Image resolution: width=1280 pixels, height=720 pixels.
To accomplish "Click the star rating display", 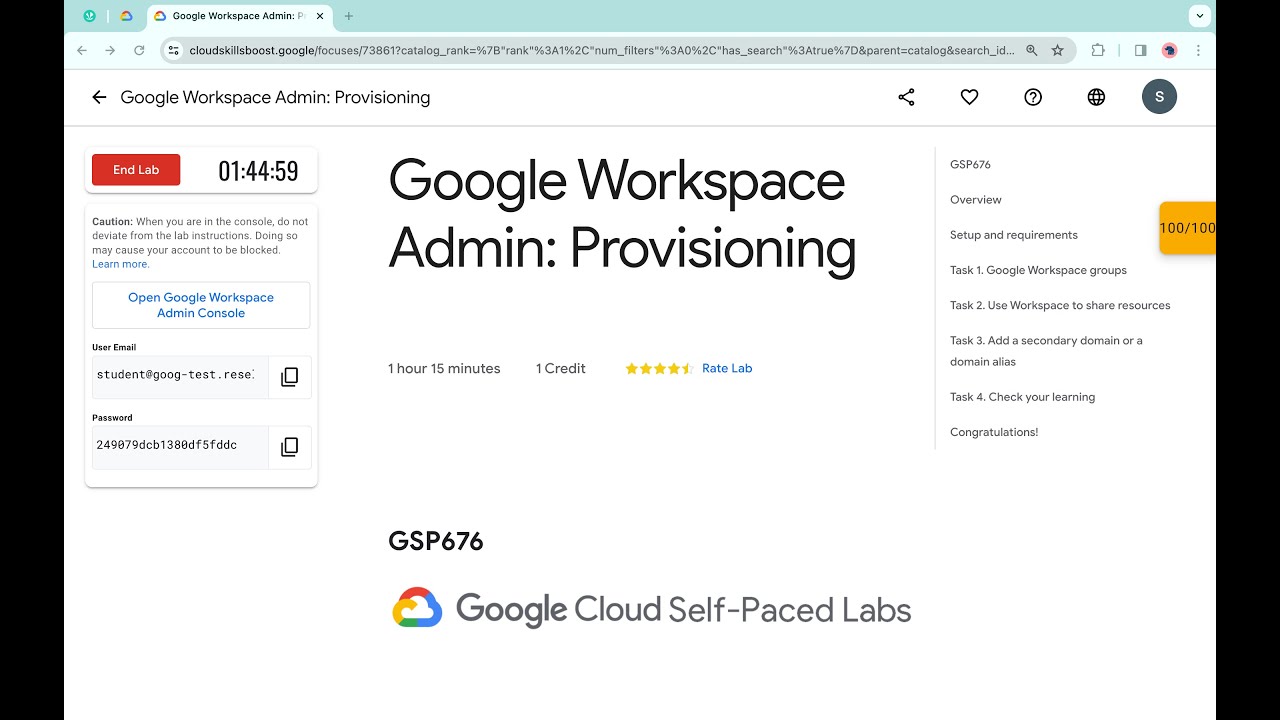I will pos(659,369).
